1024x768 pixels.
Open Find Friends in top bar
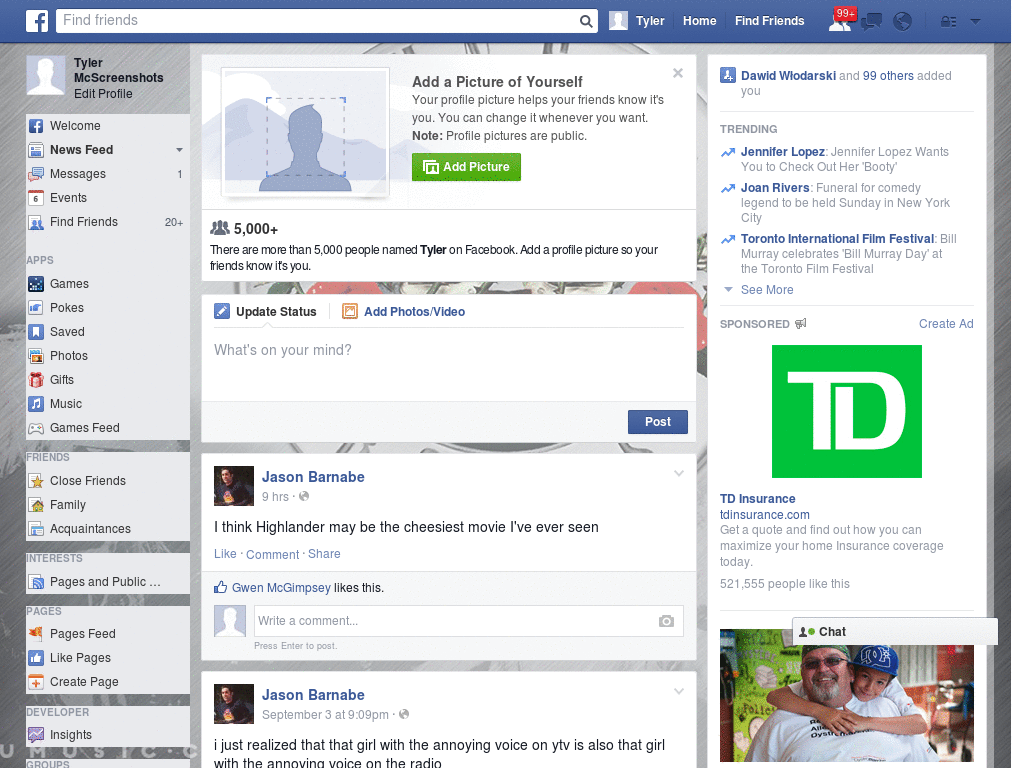pyautogui.click(x=769, y=21)
